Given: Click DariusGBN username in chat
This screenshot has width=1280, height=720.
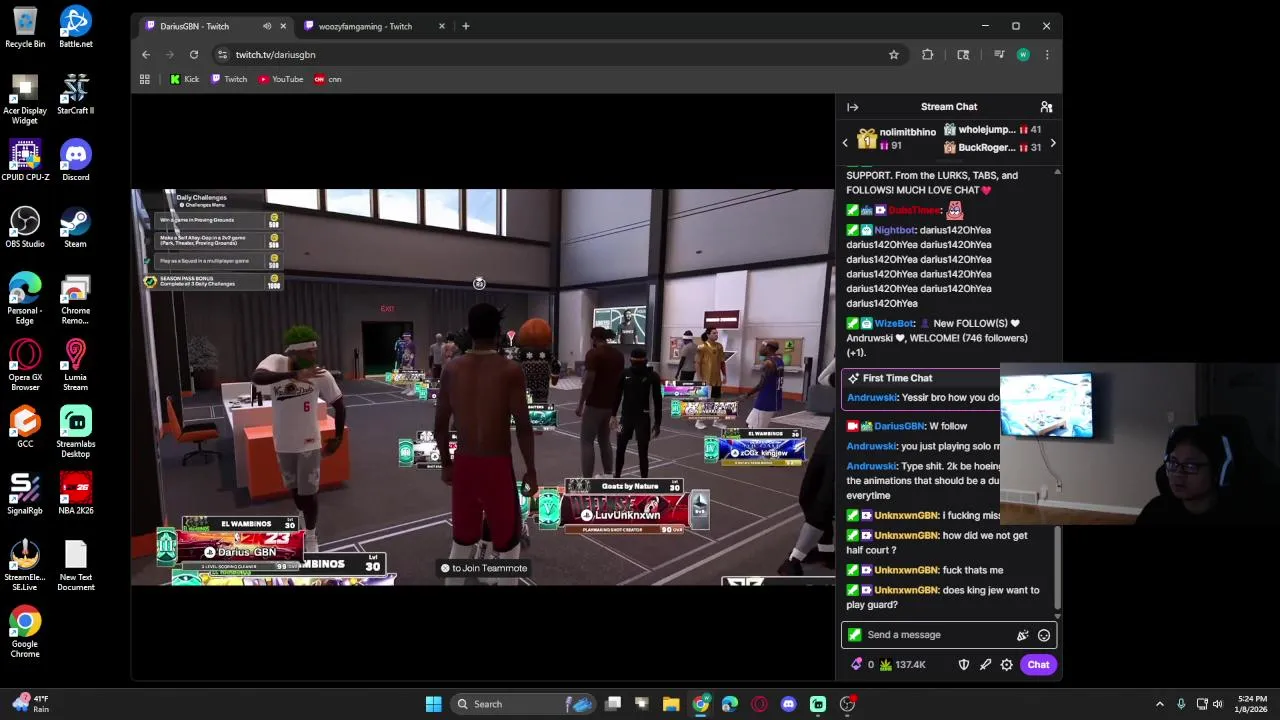Looking at the screenshot, I should 899,426.
